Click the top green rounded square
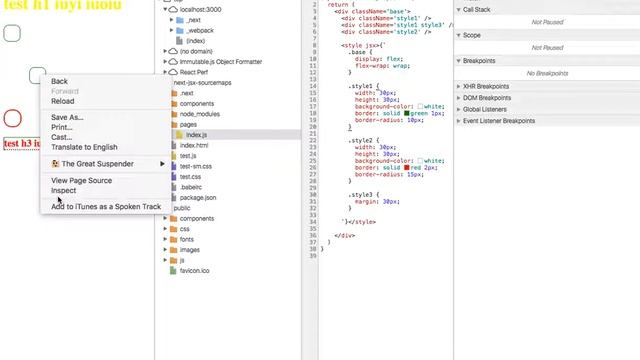Screen dimensions: 640x360 tap(12, 33)
